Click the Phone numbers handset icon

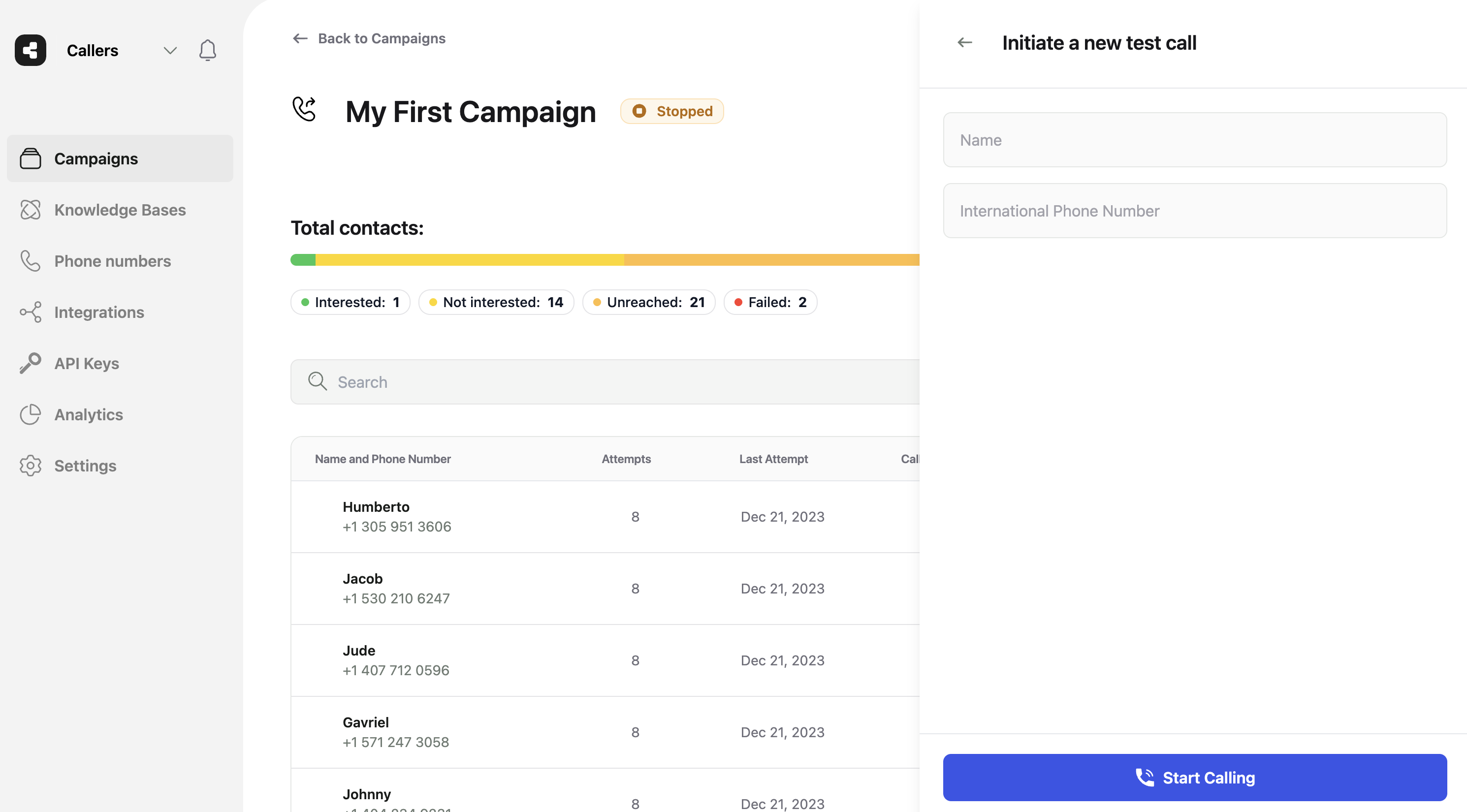click(30, 261)
